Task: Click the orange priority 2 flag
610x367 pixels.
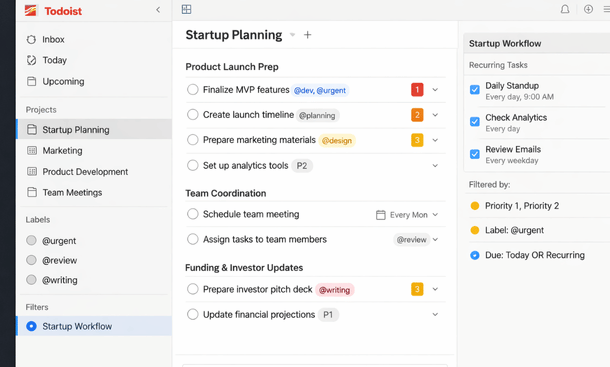Action: point(417,115)
